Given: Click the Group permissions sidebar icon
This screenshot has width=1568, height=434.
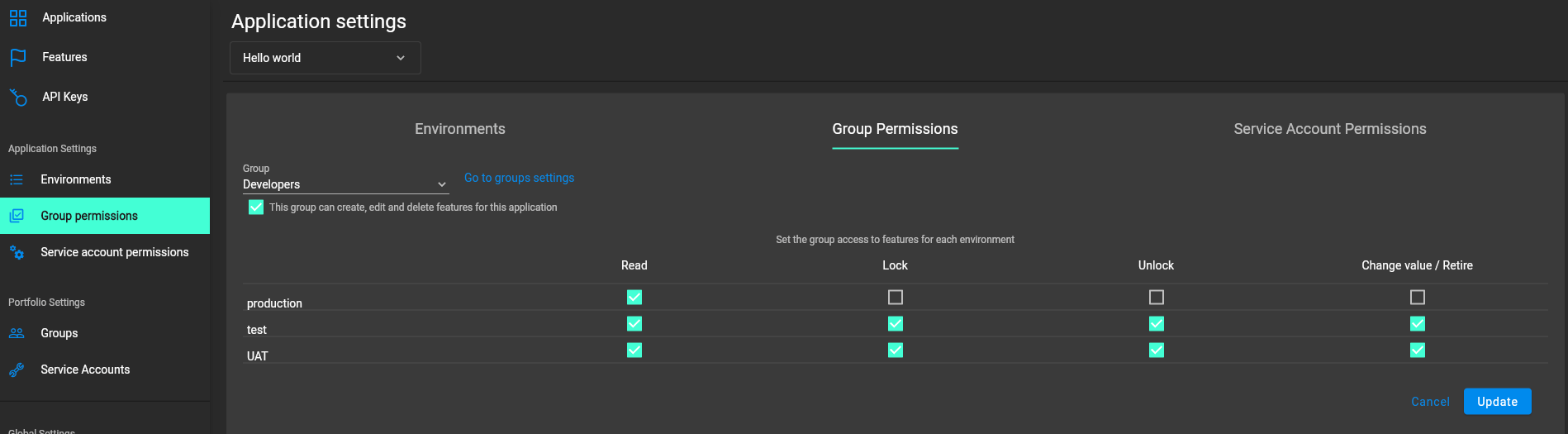Looking at the screenshot, I should pyautogui.click(x=17, y=216).
